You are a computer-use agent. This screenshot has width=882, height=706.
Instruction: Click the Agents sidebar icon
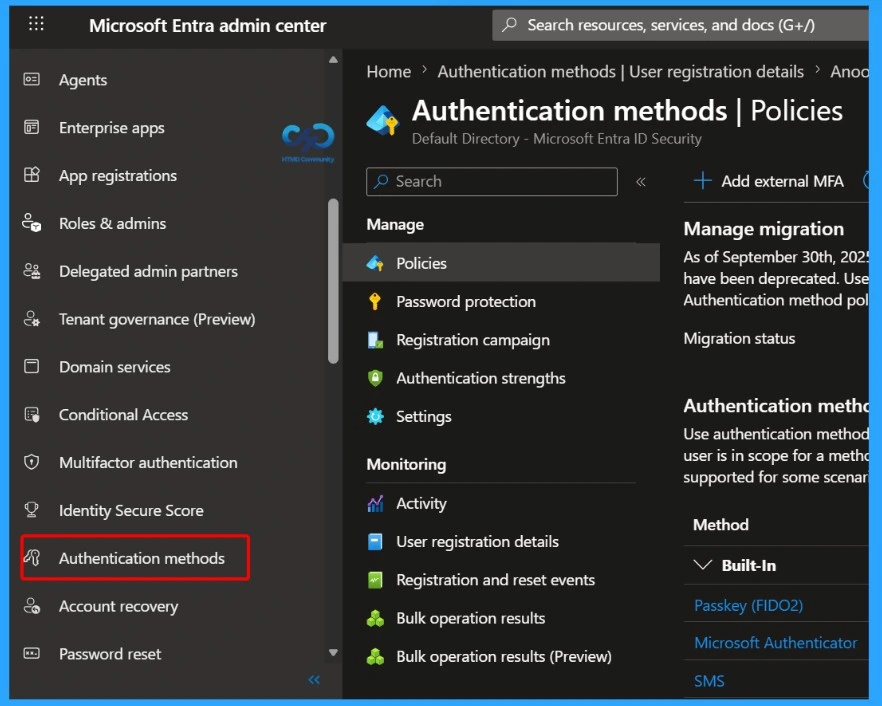pos(32,79)
